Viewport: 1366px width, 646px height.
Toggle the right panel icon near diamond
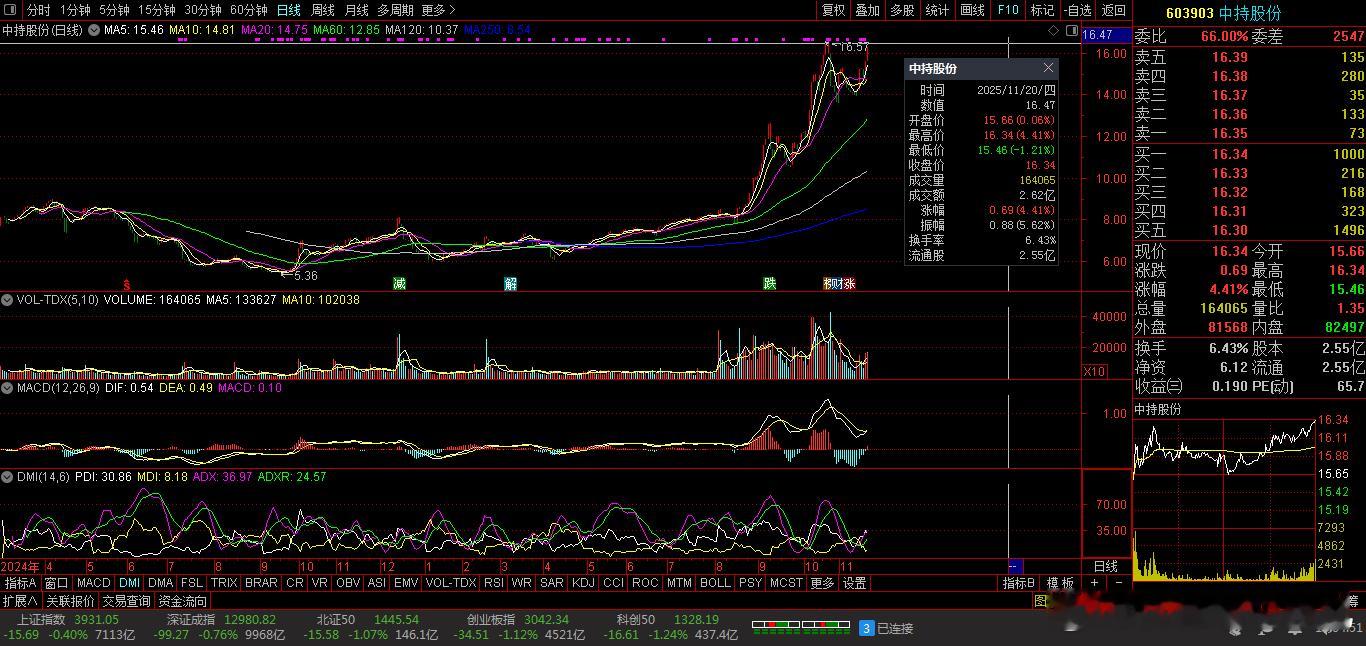coord(1070,31)
